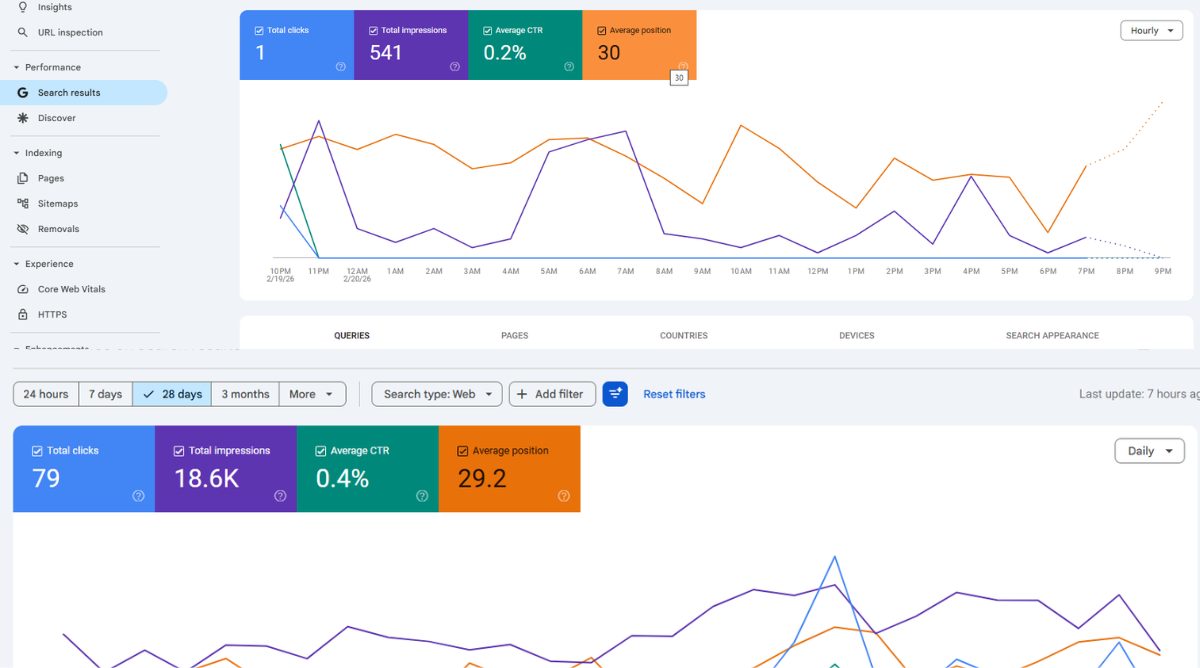
Task: Switch to the DEVICES tab
Action: pyautogui.click(x=857, y=336)
